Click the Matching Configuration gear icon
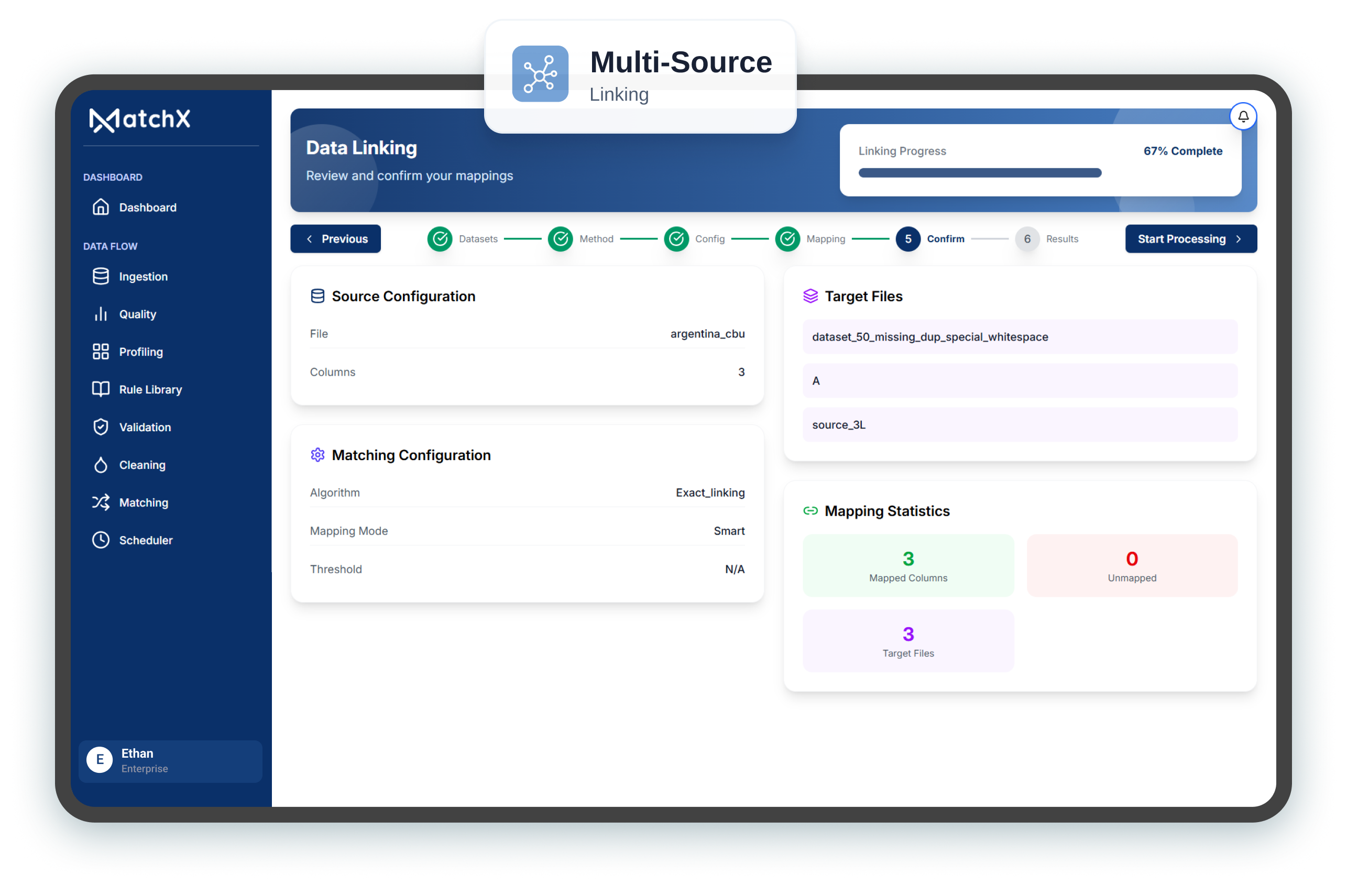This screenshot has width=1347, height=896. (317, 454)
